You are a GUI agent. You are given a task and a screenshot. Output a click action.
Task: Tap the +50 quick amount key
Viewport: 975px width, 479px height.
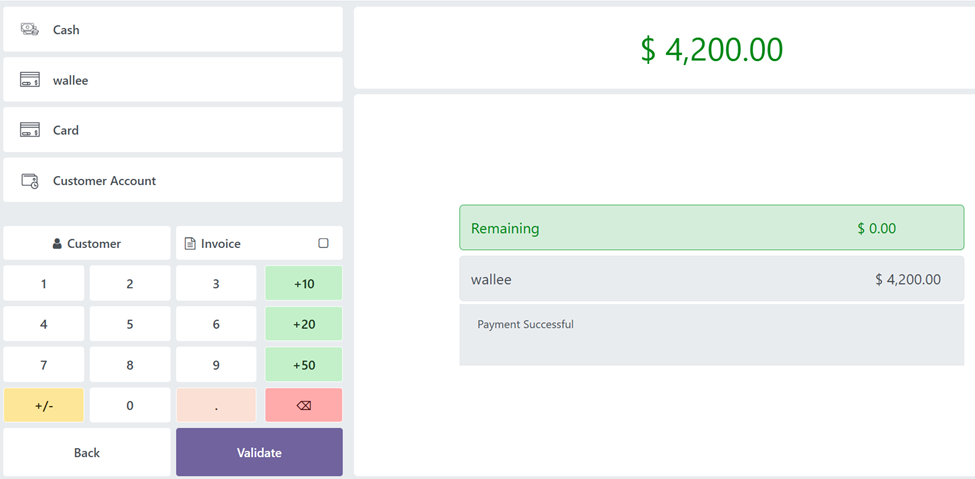coord(304,365)
